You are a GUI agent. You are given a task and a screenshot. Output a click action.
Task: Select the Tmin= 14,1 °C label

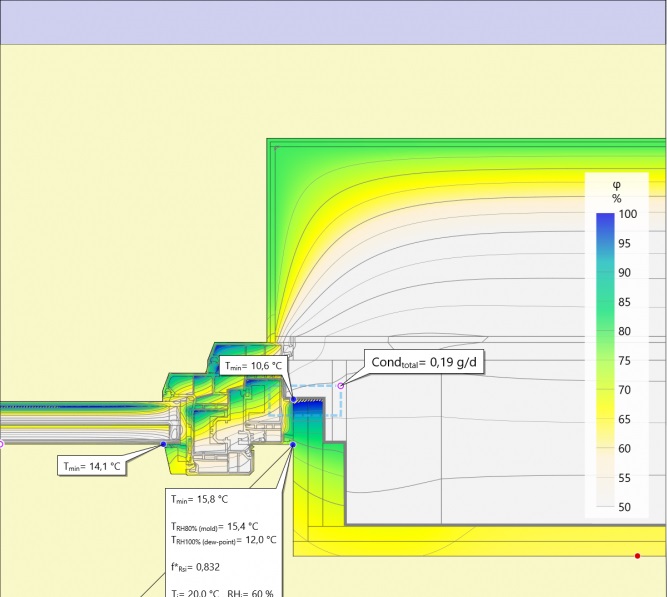pyautogui.click(x=91, y=466)
